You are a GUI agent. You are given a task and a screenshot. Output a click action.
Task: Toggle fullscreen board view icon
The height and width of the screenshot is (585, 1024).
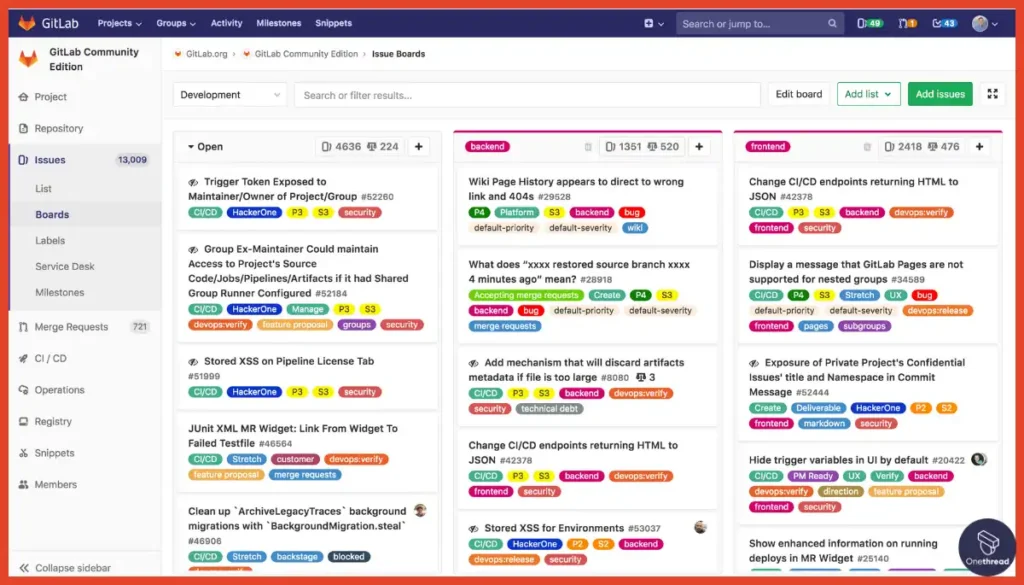[x=993, y=94]
